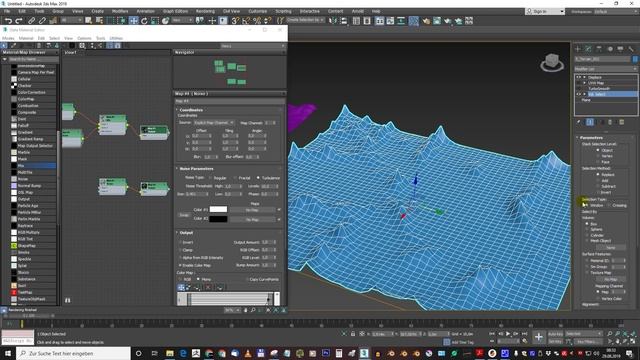This screenshot has height=360, width=640.
Task: Select the Sphere volume radio button
Action: coord(587,229)
